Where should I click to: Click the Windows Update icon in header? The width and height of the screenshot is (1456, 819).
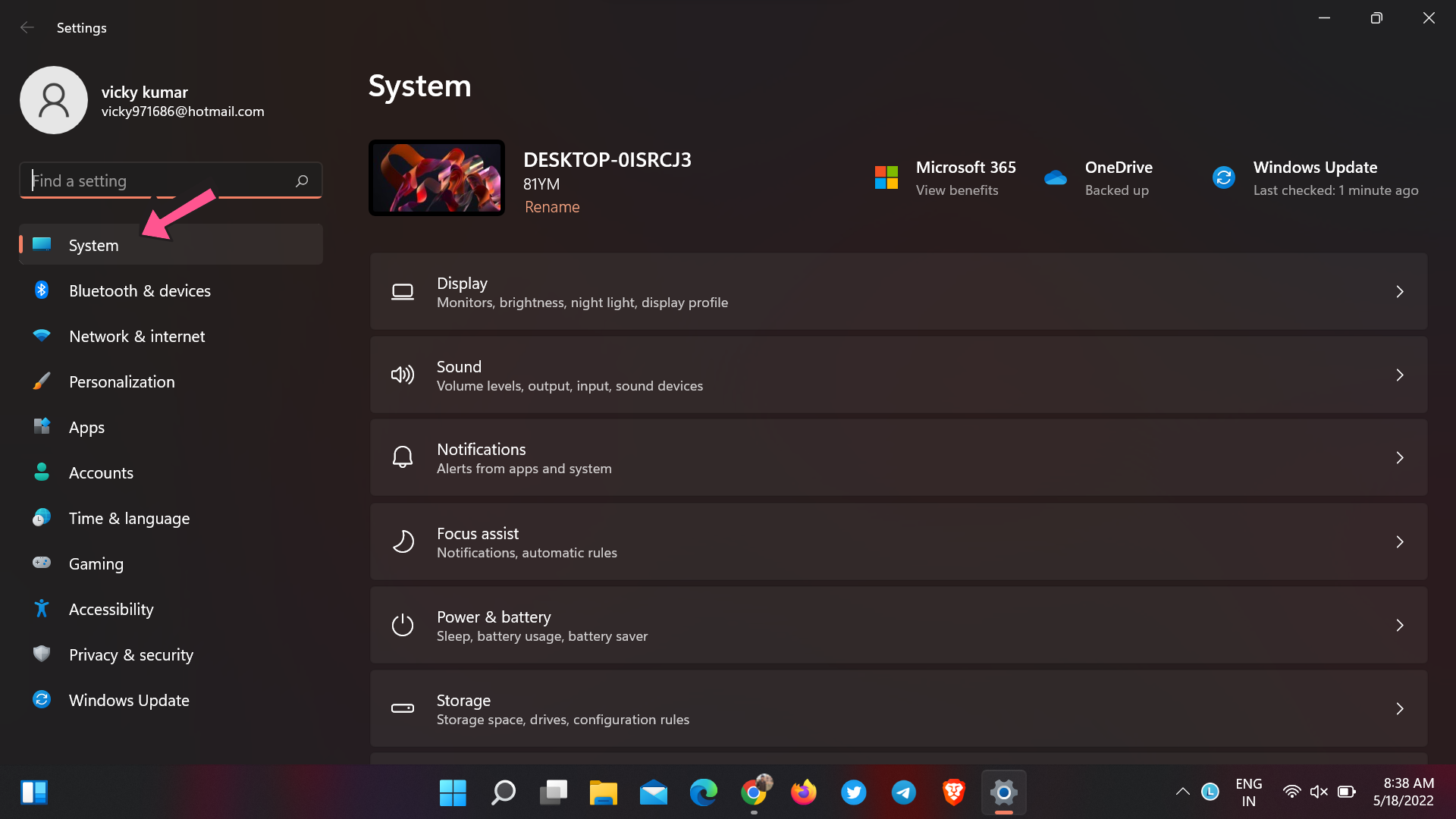click(x=1223, y=176)
